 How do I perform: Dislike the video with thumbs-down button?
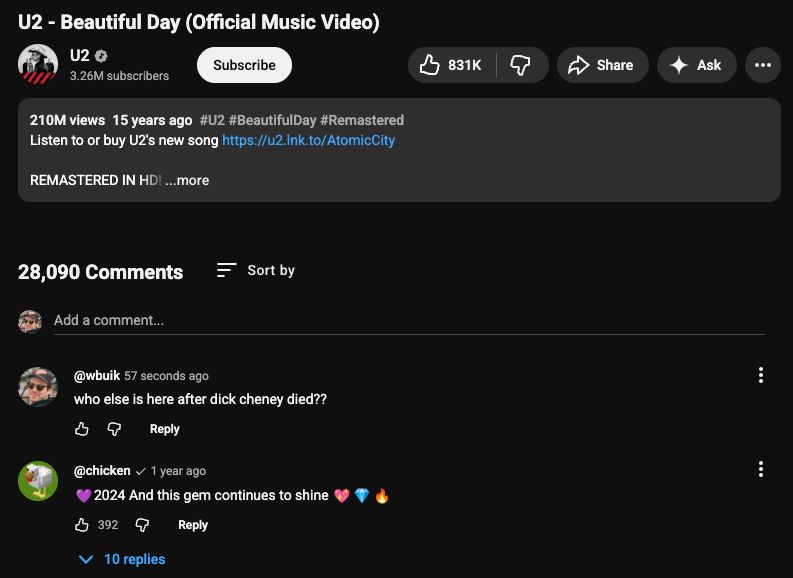coord(521,65)
